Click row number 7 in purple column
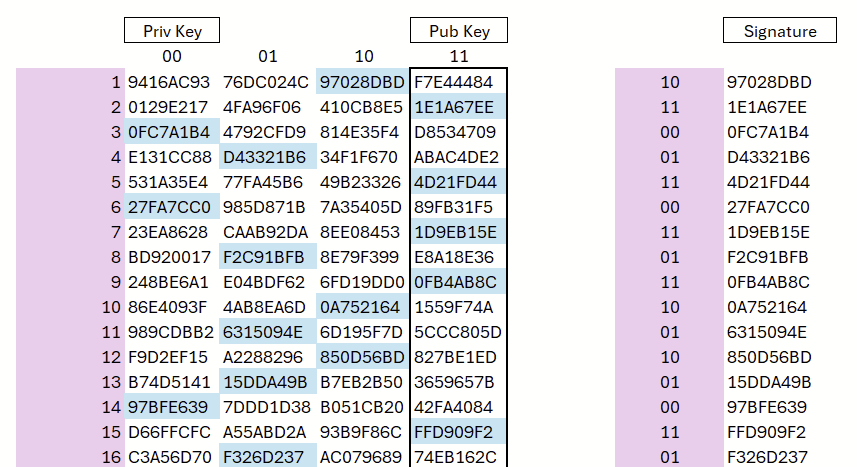Screen dimensions: 857x467 coord(115,232)
